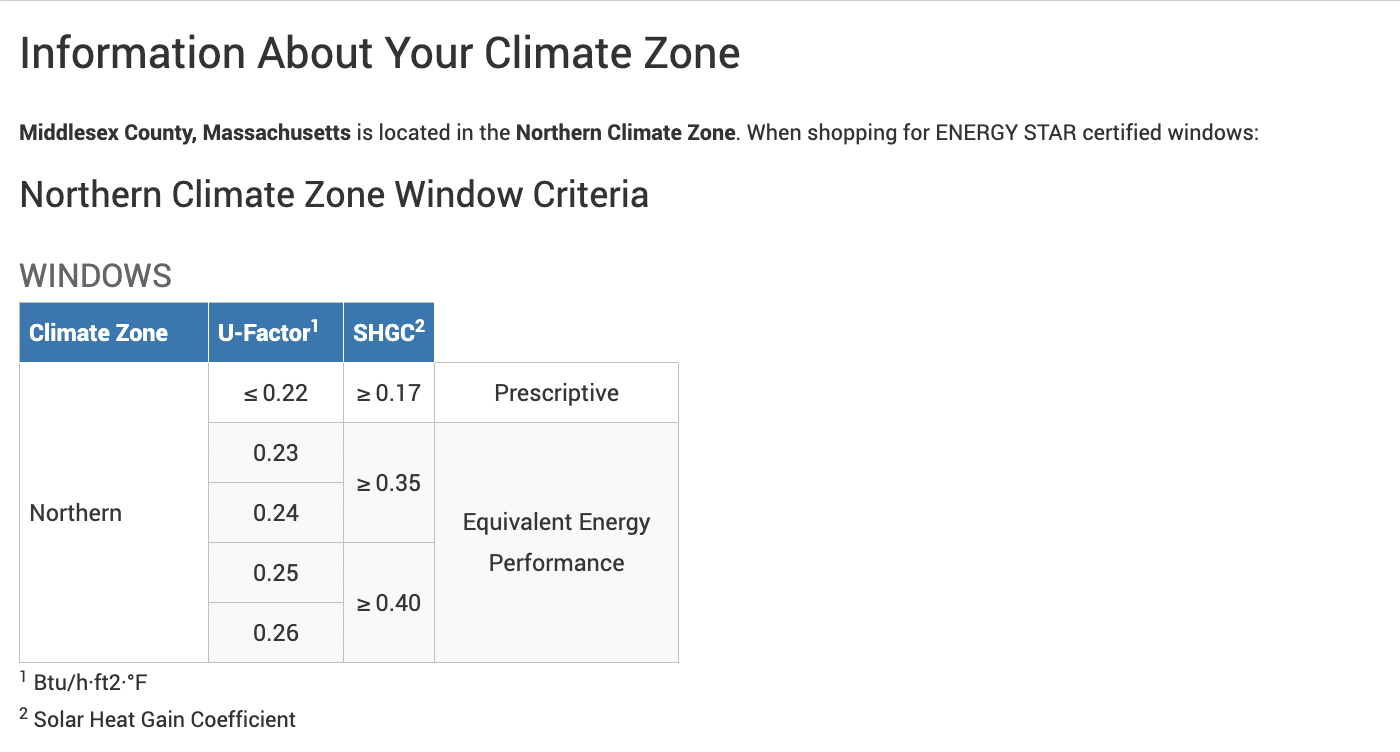Click the Northern Climate Zone Window Criteria heading
This screenshot has width=1400, height=752.
[334, 194]
